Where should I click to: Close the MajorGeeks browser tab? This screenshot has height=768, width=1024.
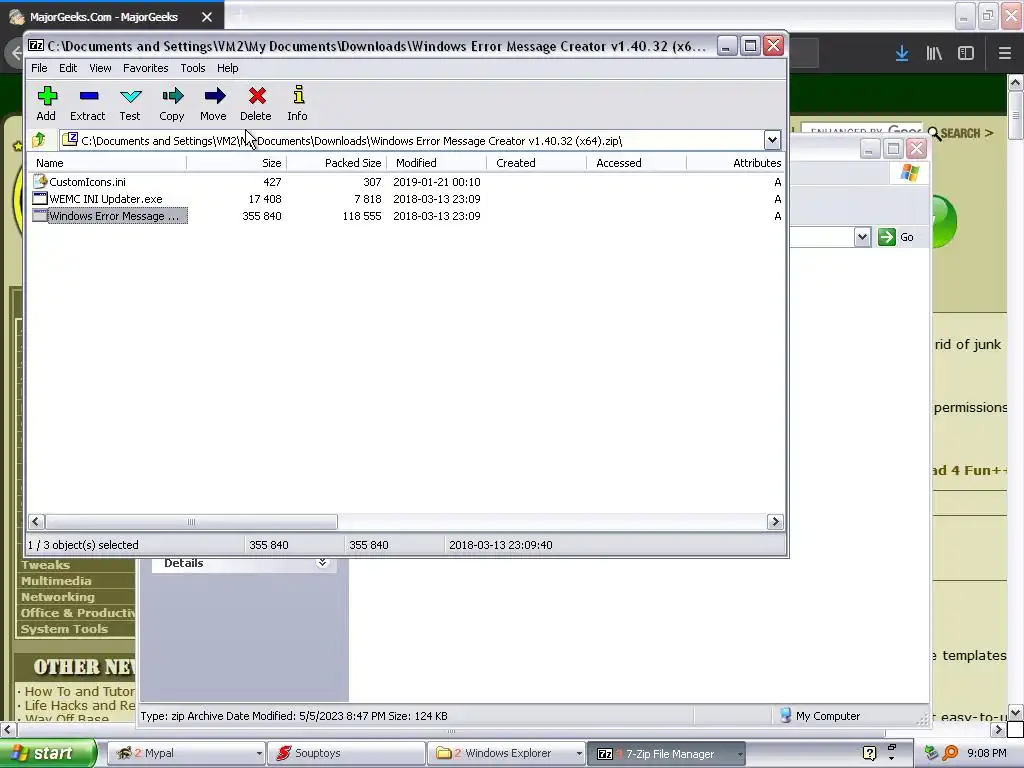207,17
